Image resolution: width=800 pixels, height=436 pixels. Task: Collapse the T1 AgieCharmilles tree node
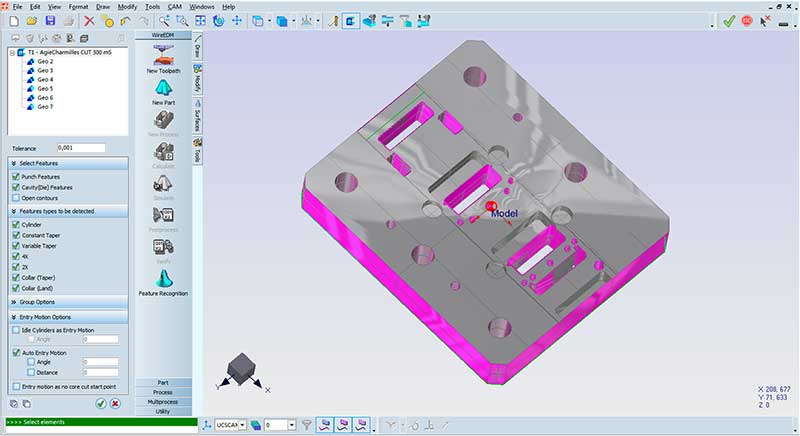point(11,52)
